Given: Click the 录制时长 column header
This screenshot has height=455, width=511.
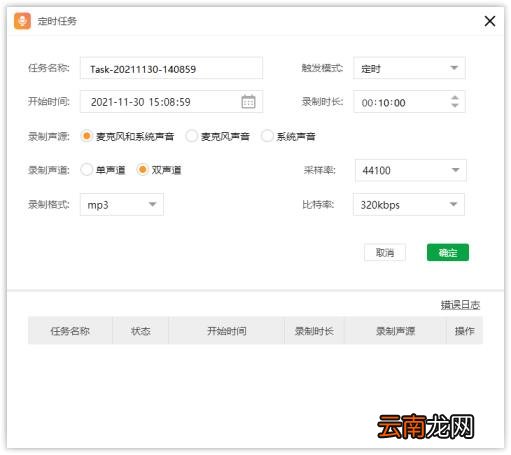Looking at the screenshot, I should point(314,331).
